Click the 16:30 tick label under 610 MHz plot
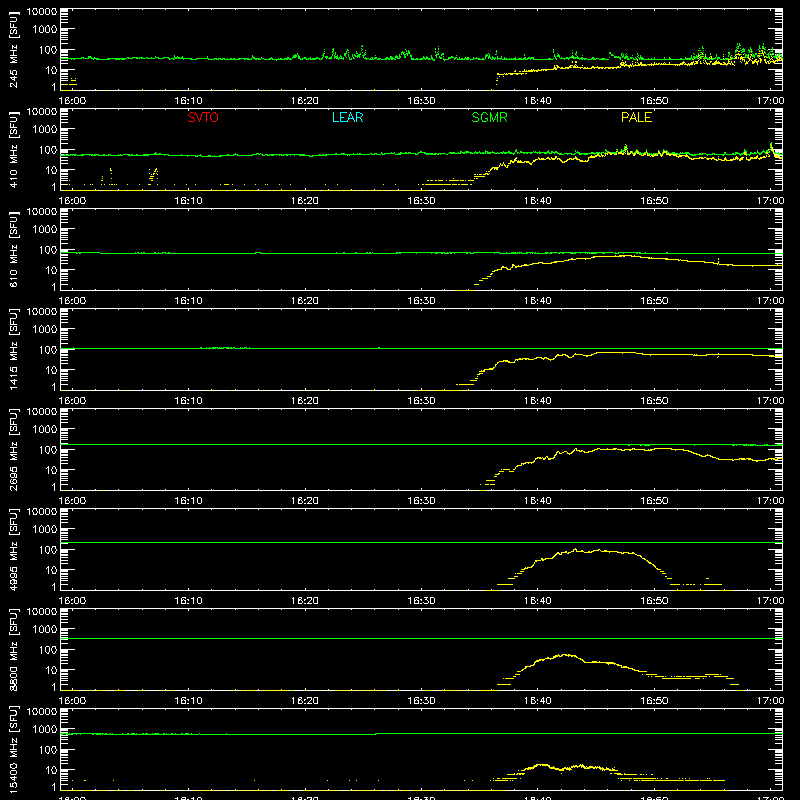This screenshot has height=800, width=800. pyautogui.click(x=421, y=301)
